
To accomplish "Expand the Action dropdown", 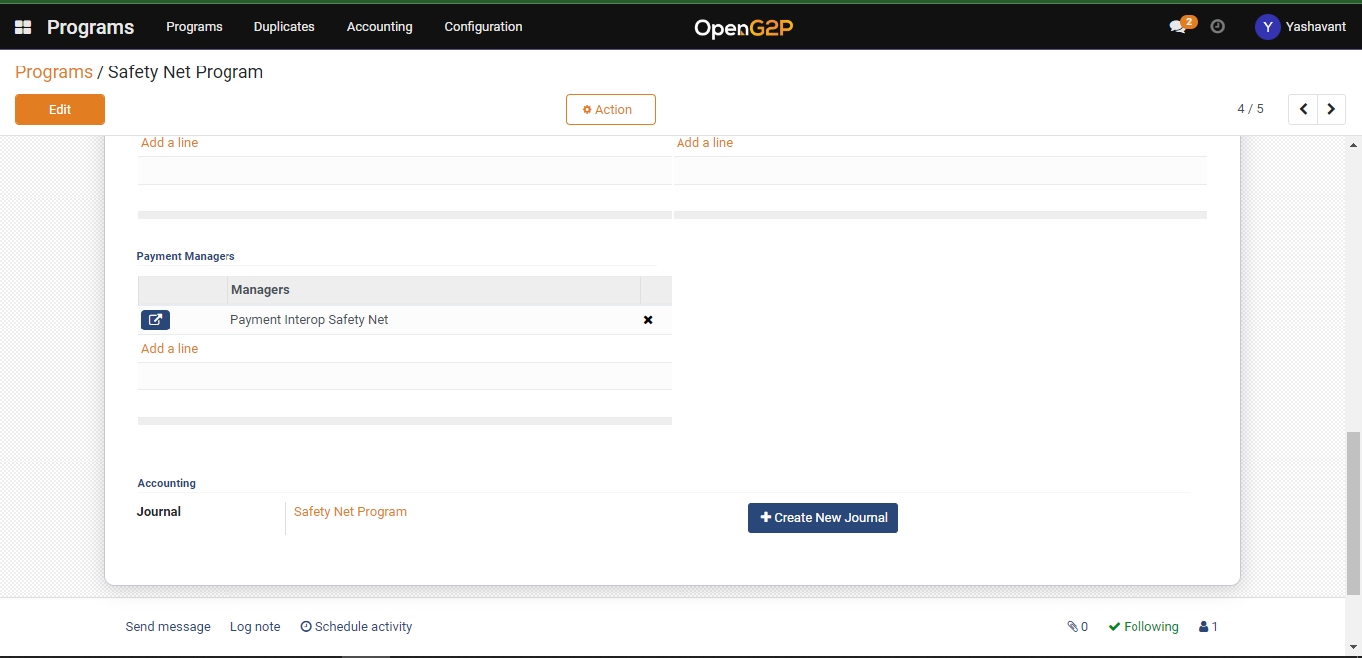I will point(610,110).
